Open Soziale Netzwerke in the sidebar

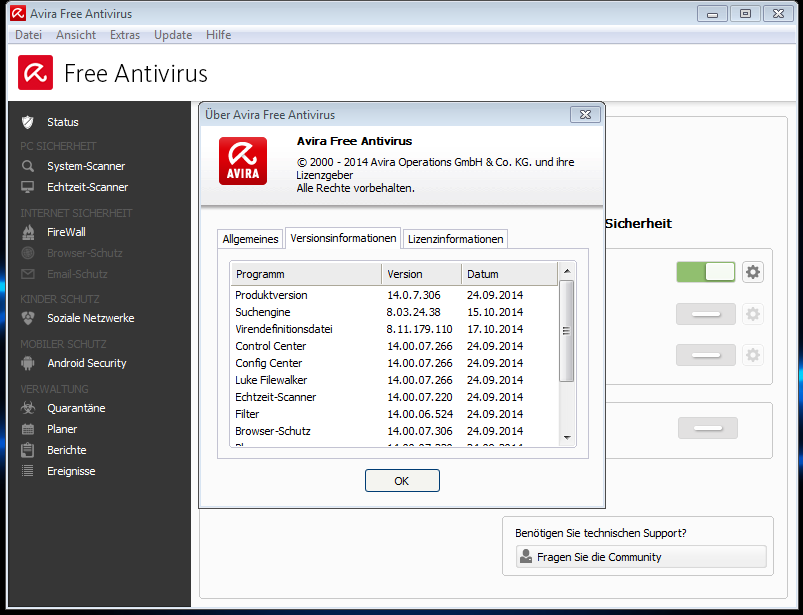(x=91, y=318)
